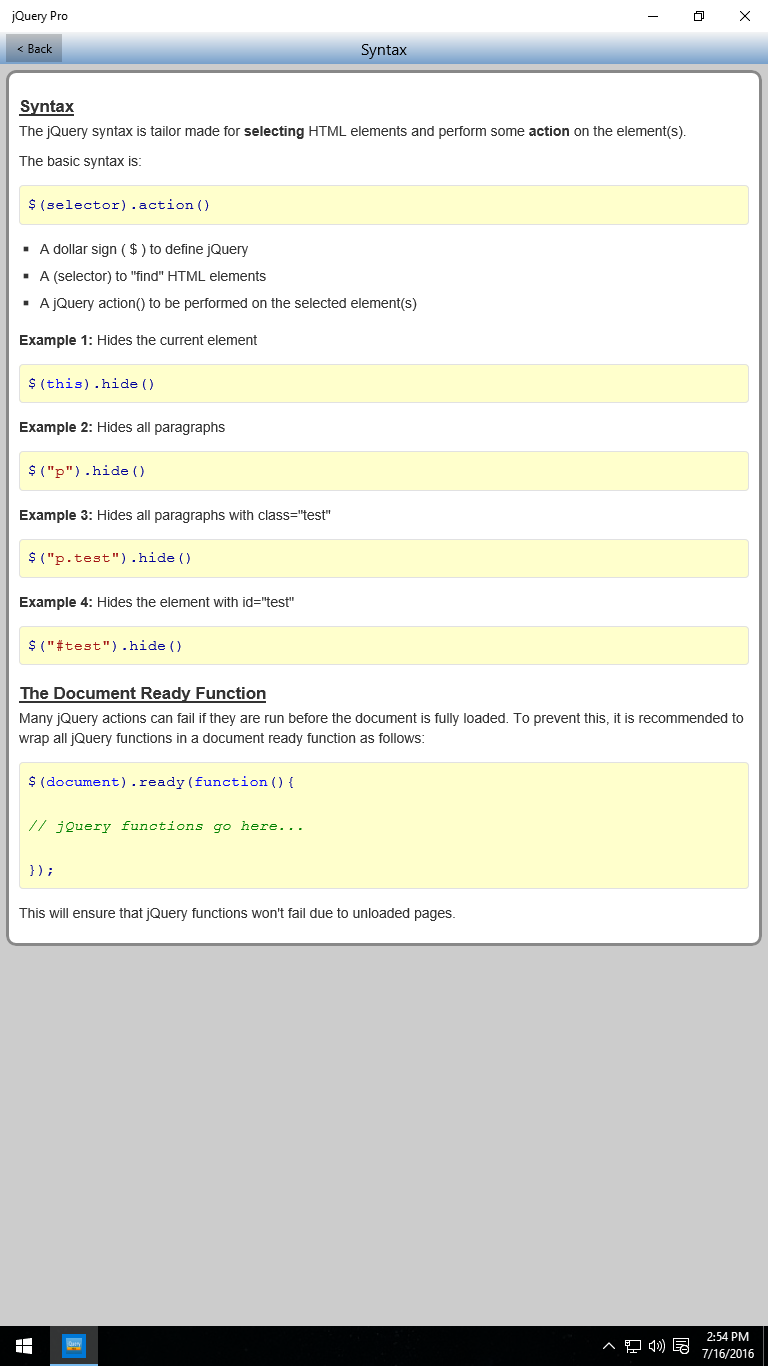Select bullet about jQuery action() performed

(x=228, y=303)
